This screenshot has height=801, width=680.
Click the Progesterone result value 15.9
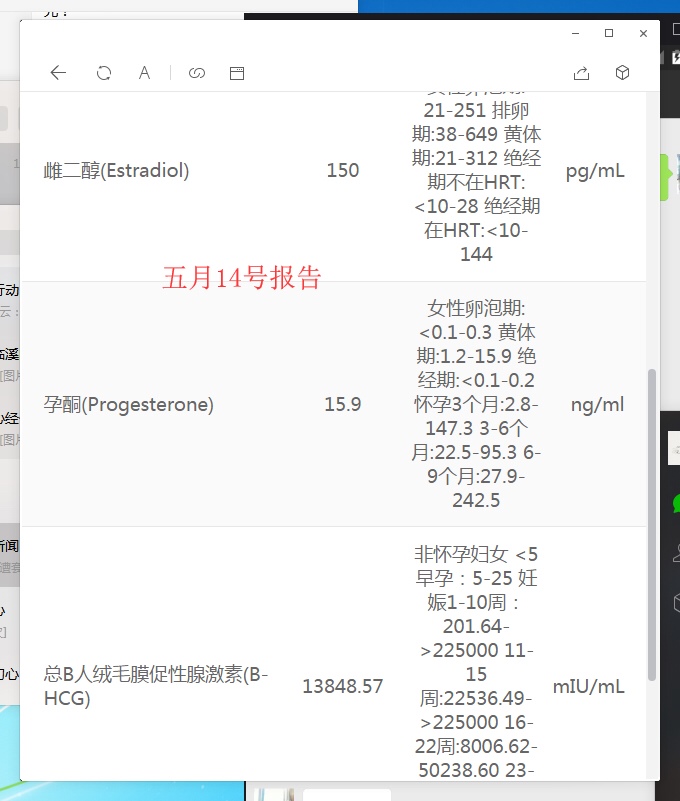point(343,405)
